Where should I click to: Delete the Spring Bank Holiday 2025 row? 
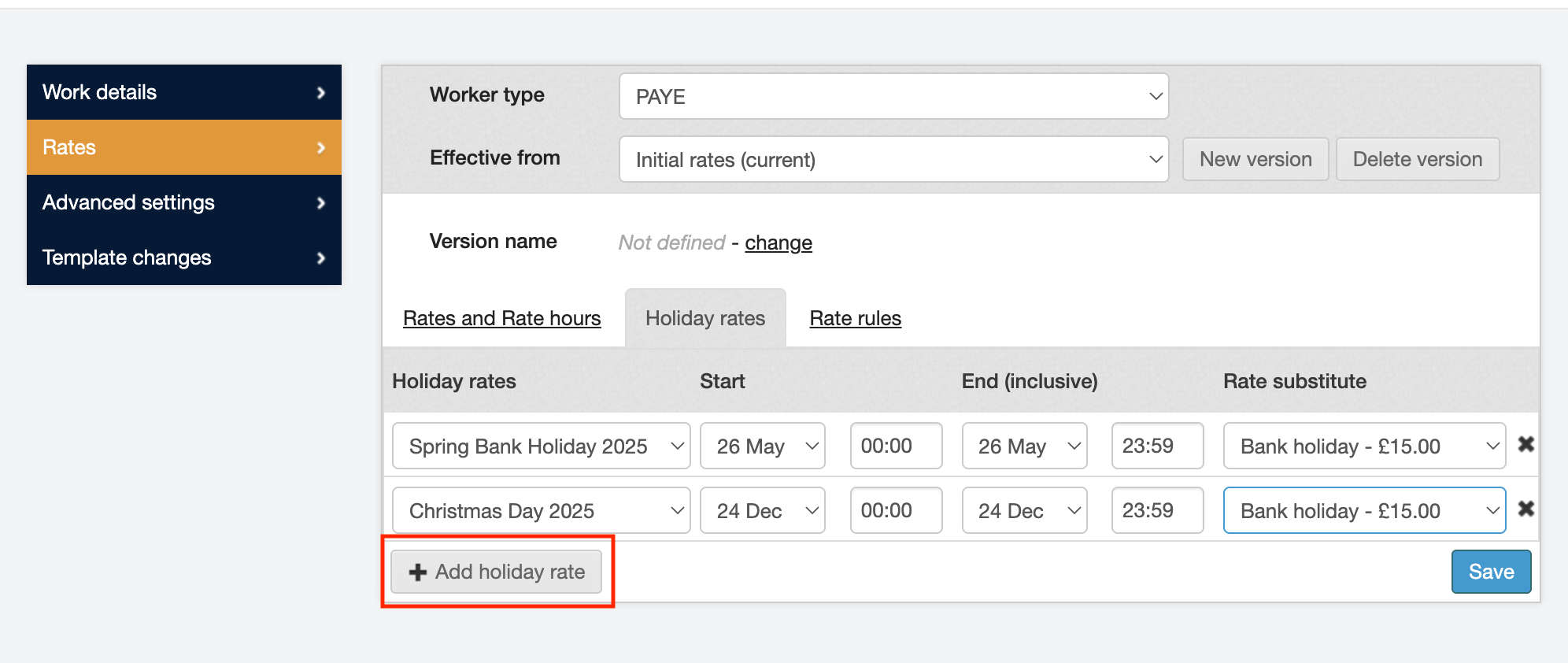(1525, 445)
